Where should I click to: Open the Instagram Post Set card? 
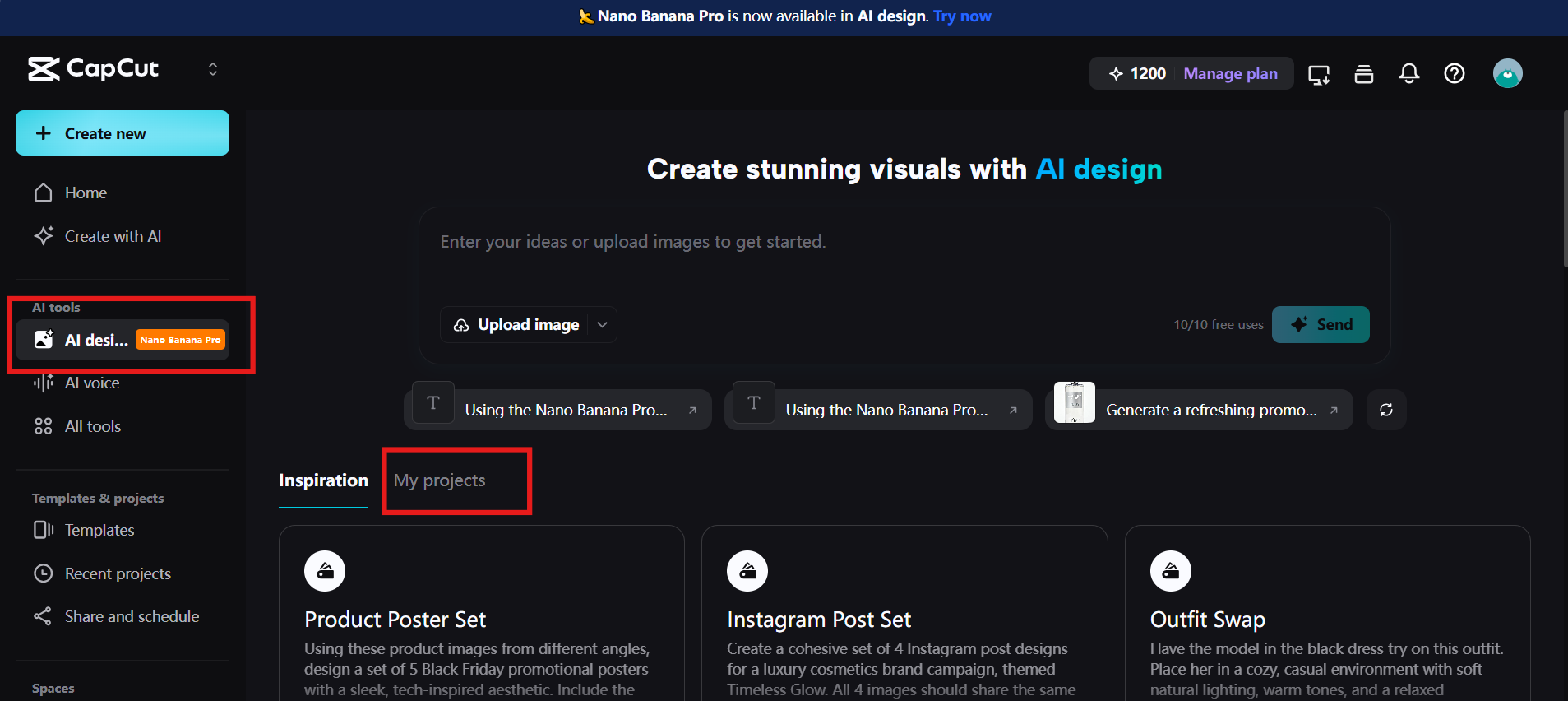(904, 613)
